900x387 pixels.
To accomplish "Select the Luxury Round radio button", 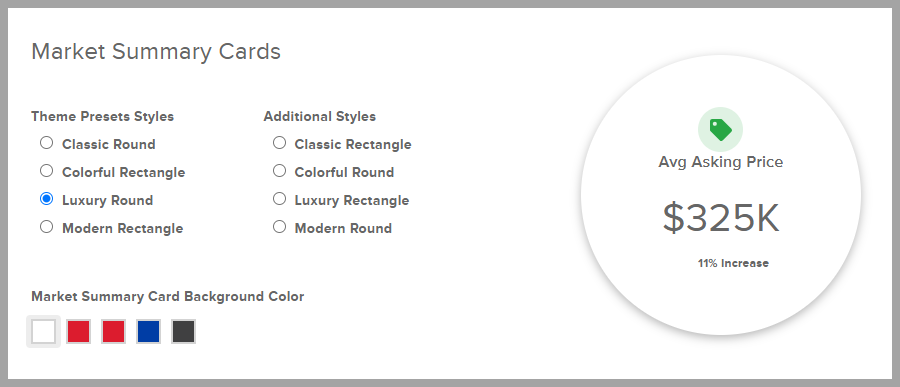I will pos(46,199).
